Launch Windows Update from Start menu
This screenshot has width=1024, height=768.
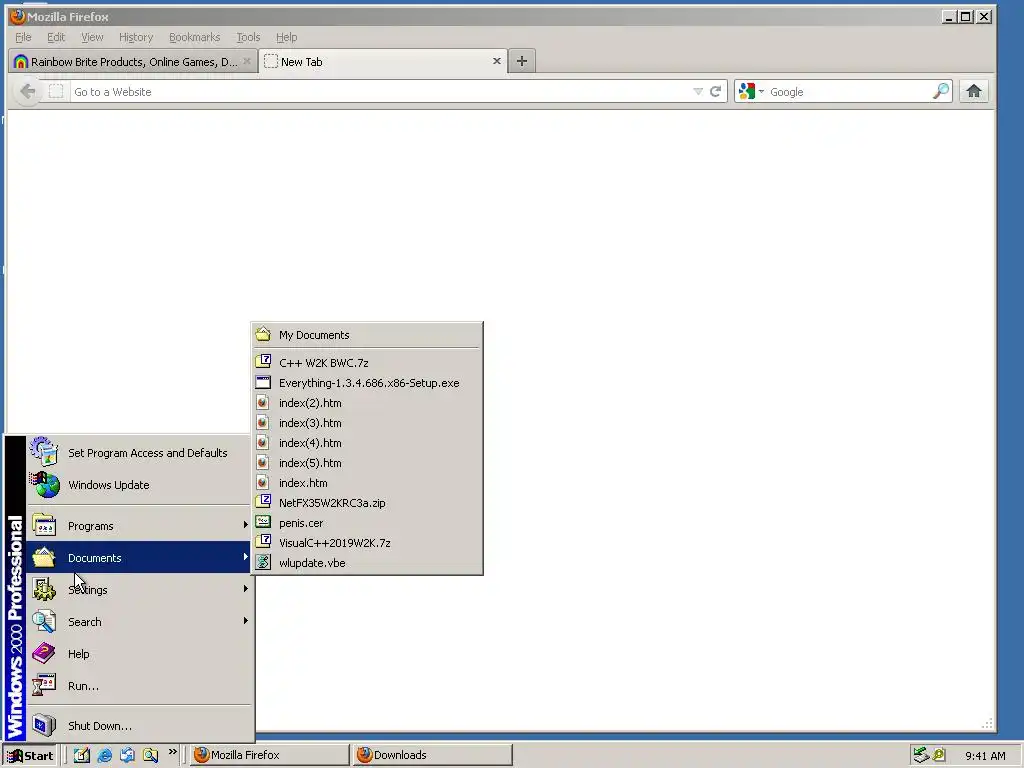pos(138,485)
